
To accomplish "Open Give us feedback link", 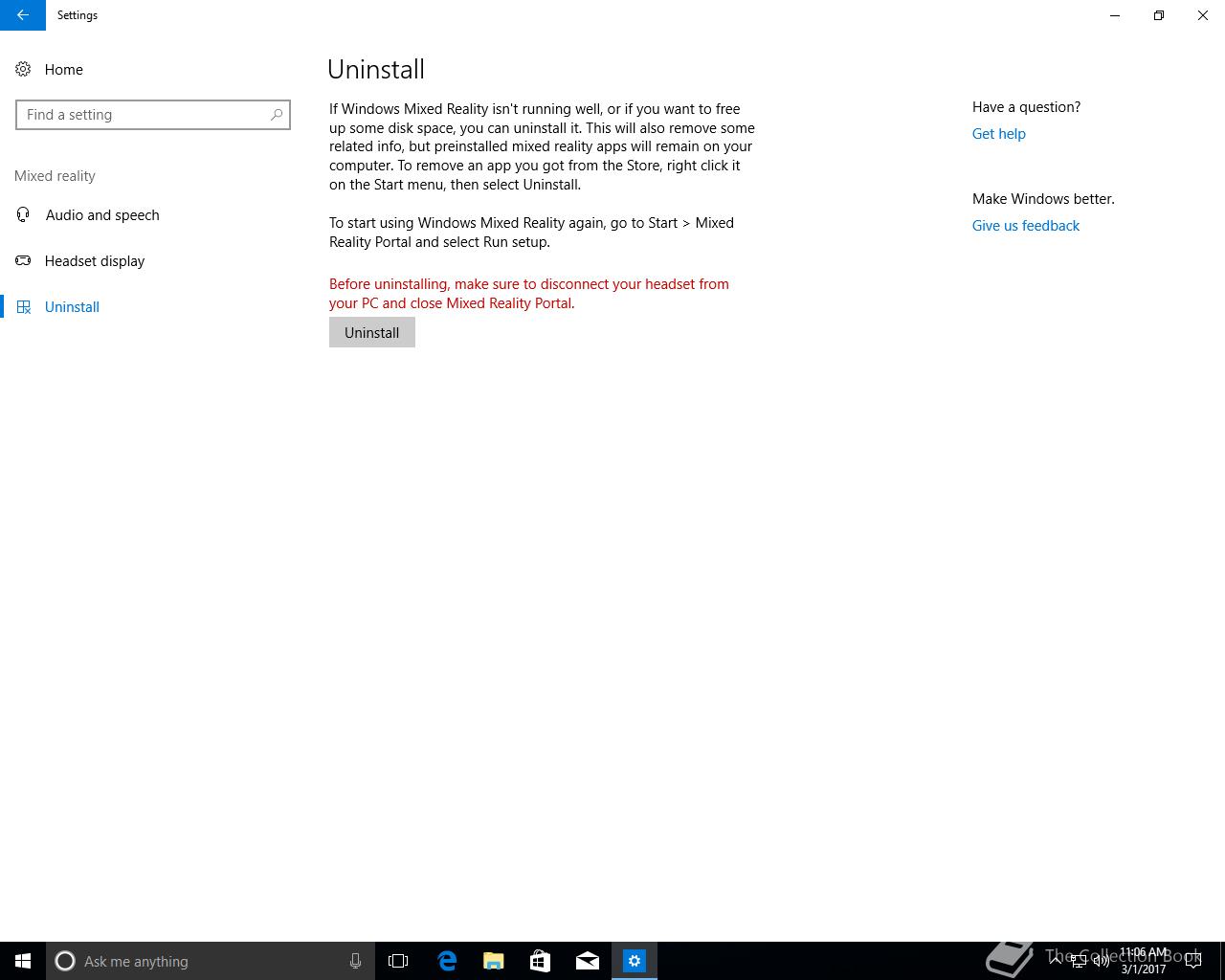I will click(x=1026, y=226).
